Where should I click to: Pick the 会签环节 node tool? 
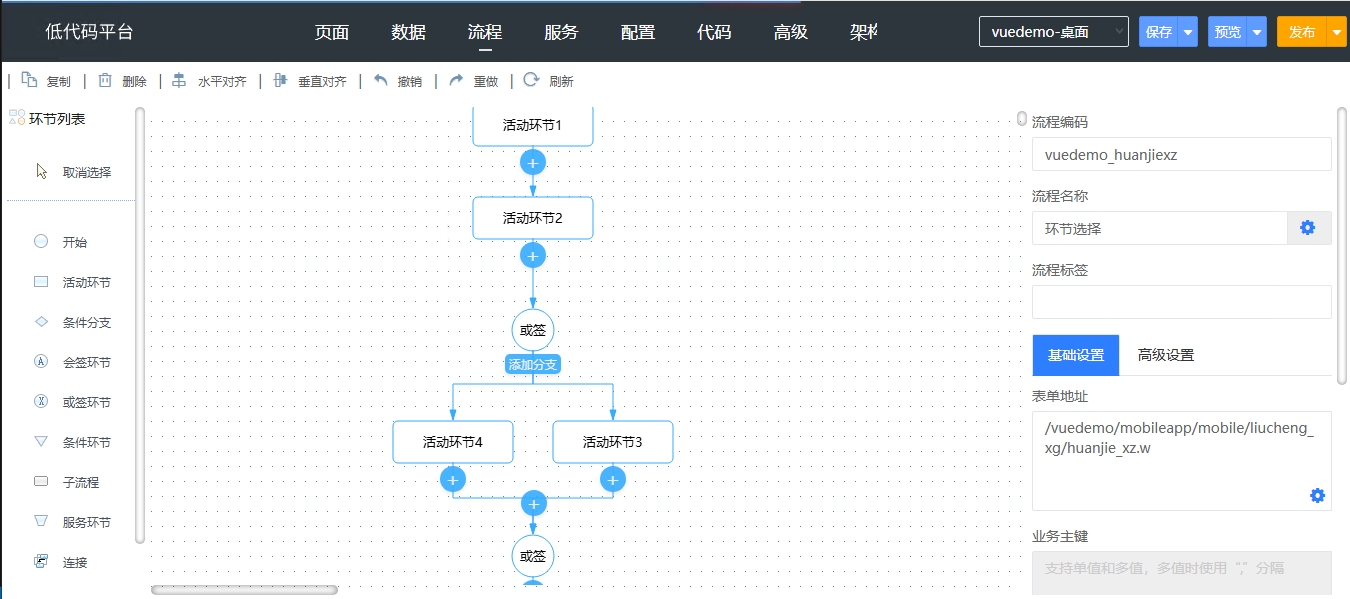41,362
